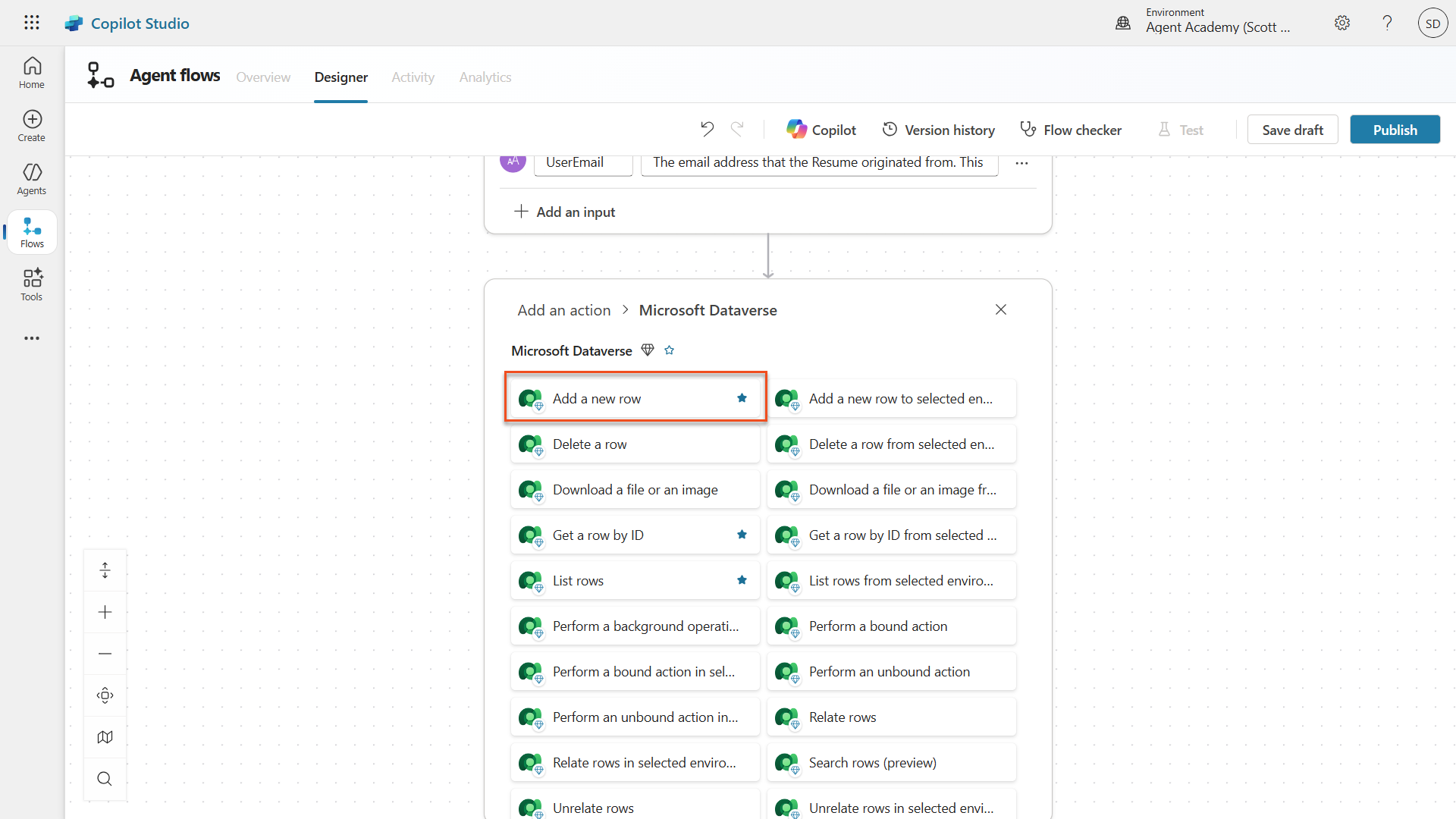Click the UserEmail name field
Viewport: 1456px width, 819px height.
[x=582, y=163]
